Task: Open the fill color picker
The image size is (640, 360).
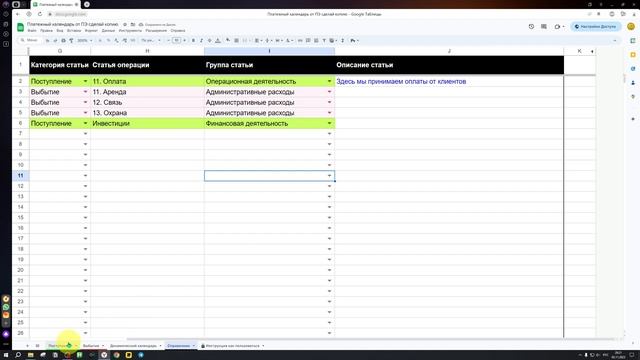Action: point(228,40)
